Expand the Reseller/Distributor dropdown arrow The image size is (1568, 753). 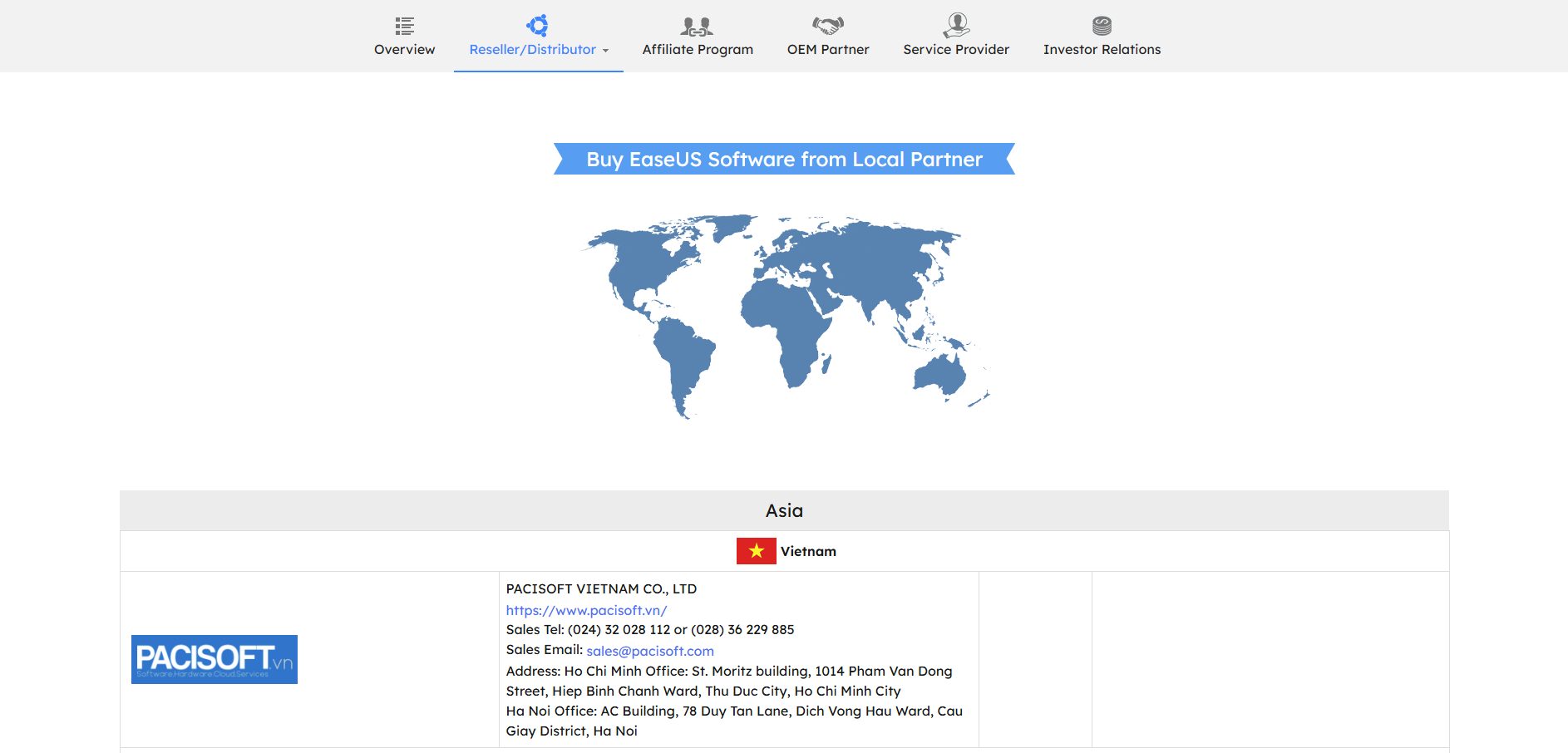(x=605, y=51)
